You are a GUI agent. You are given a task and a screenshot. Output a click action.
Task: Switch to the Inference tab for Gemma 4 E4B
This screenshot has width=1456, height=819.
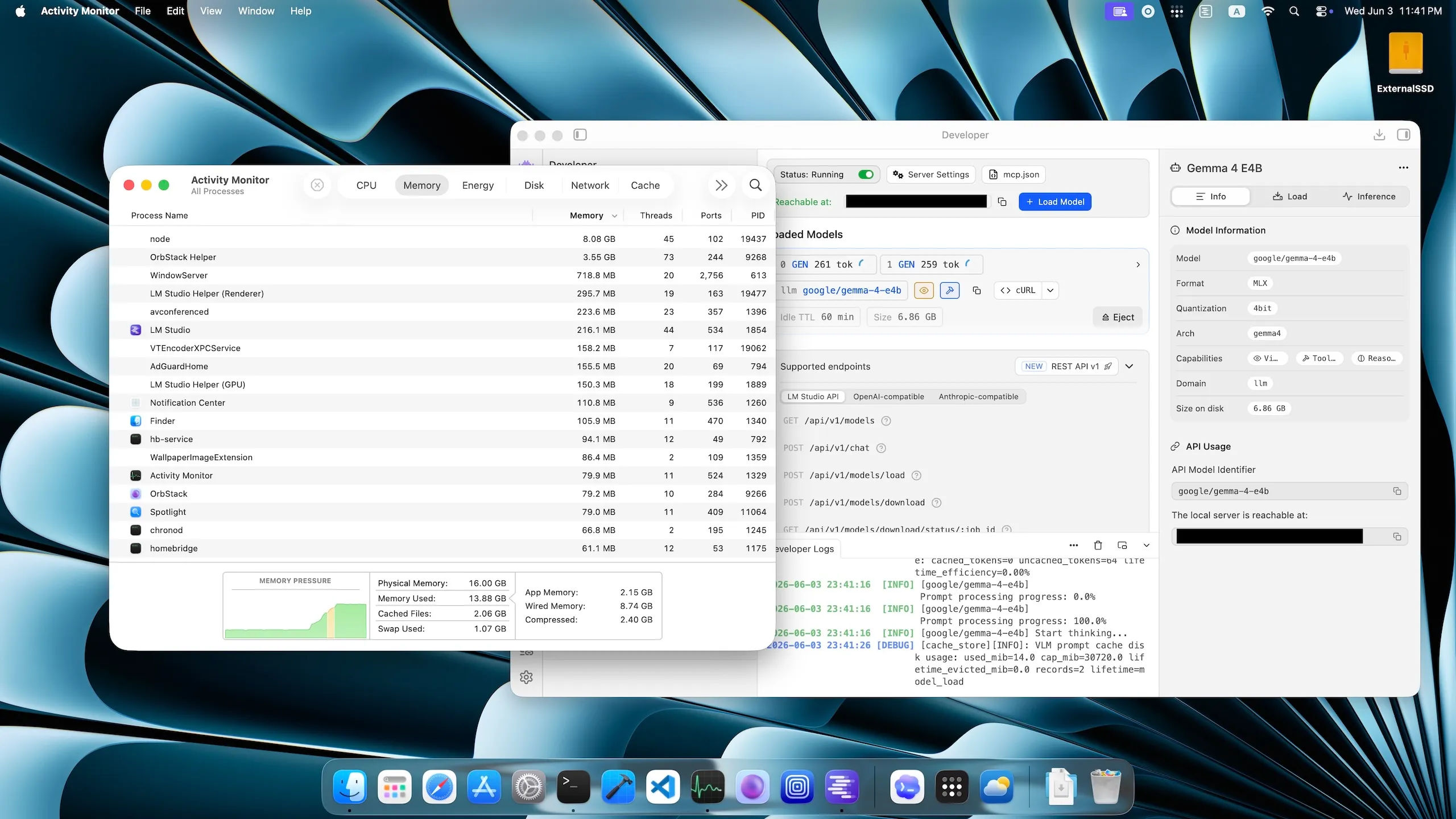[x=1368, y=197]
